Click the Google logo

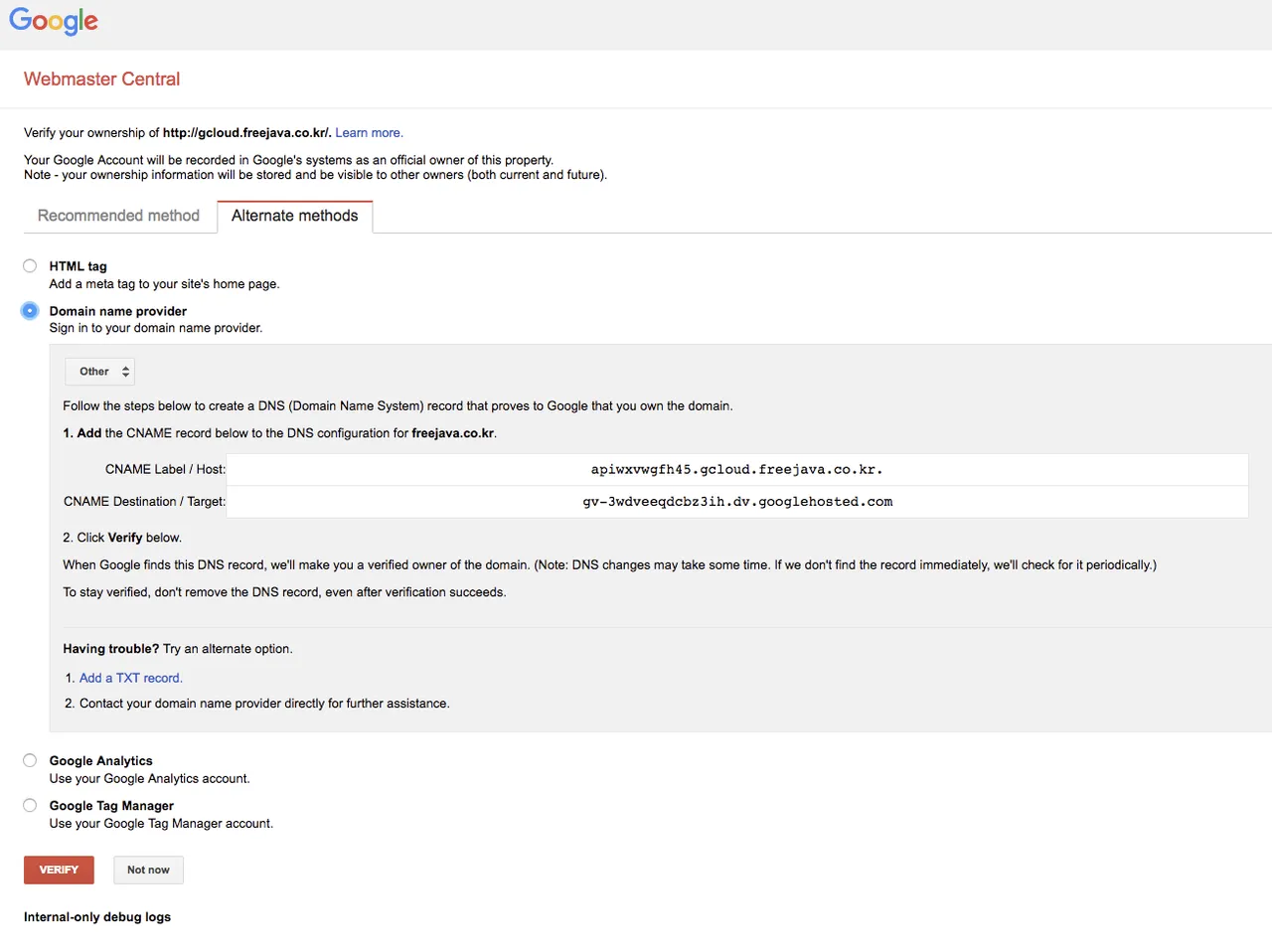click(54, 21)
